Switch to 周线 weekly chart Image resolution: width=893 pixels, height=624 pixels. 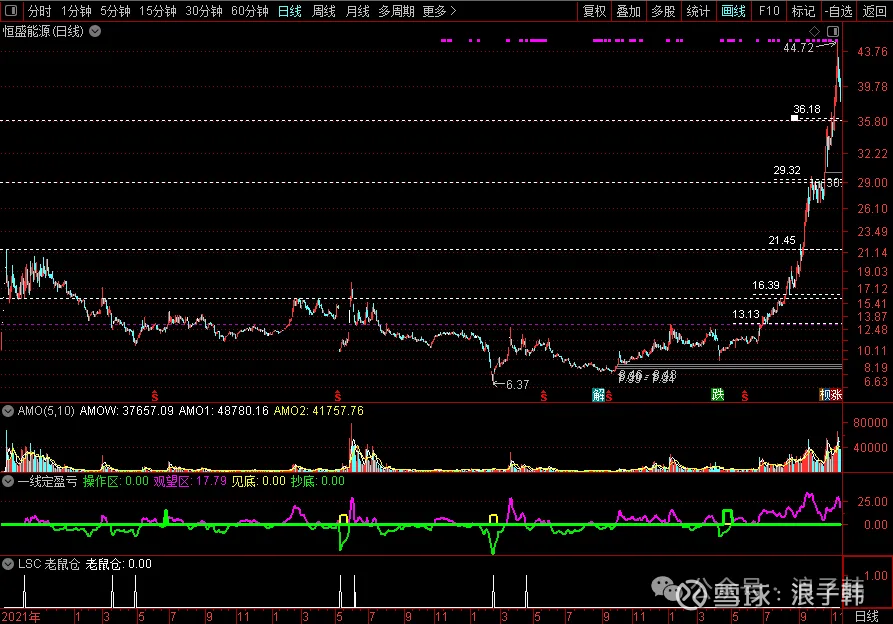pyautogui.click(x=324, y=11)
